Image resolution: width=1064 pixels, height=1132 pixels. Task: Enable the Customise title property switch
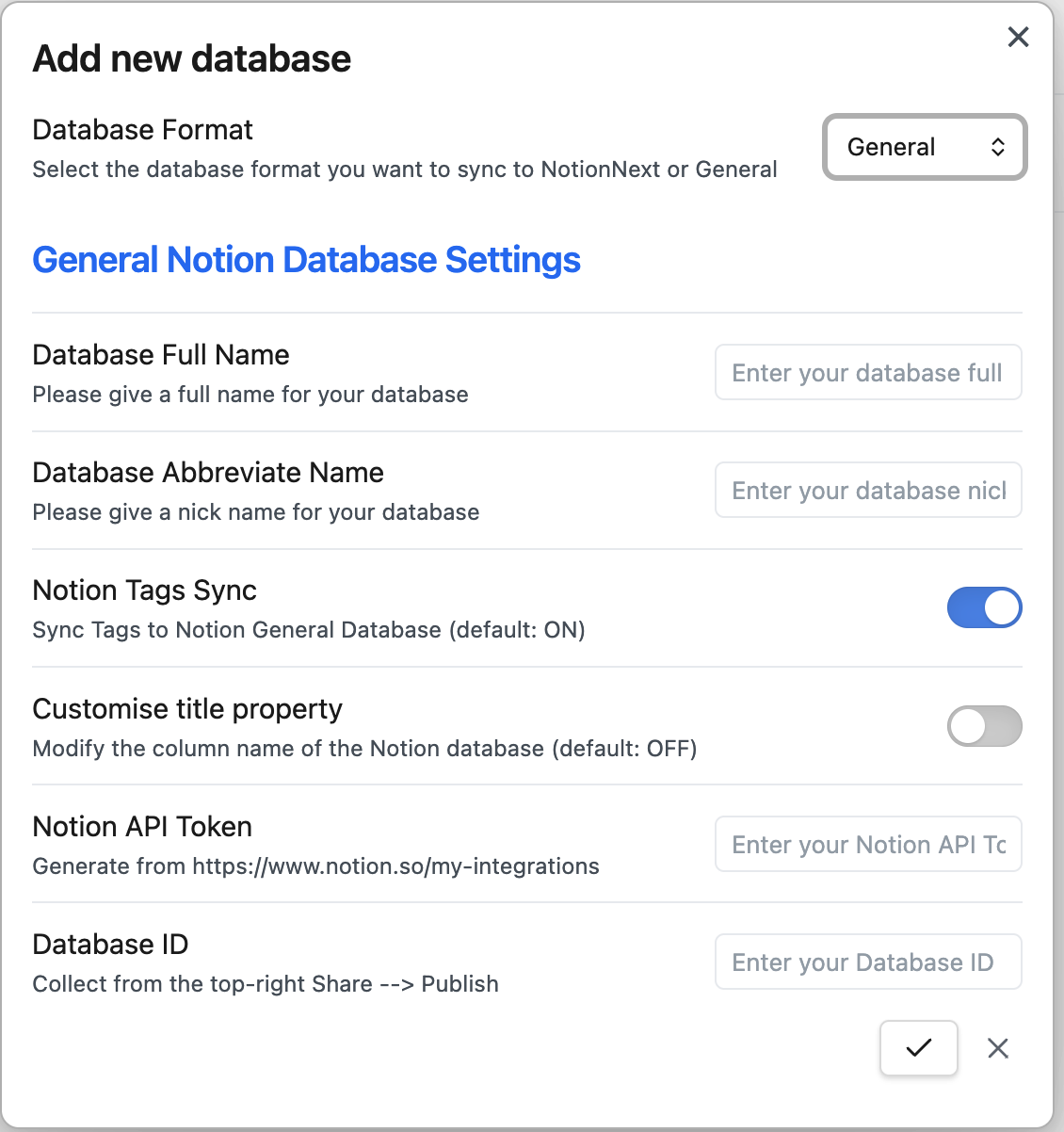pos(984,726)
